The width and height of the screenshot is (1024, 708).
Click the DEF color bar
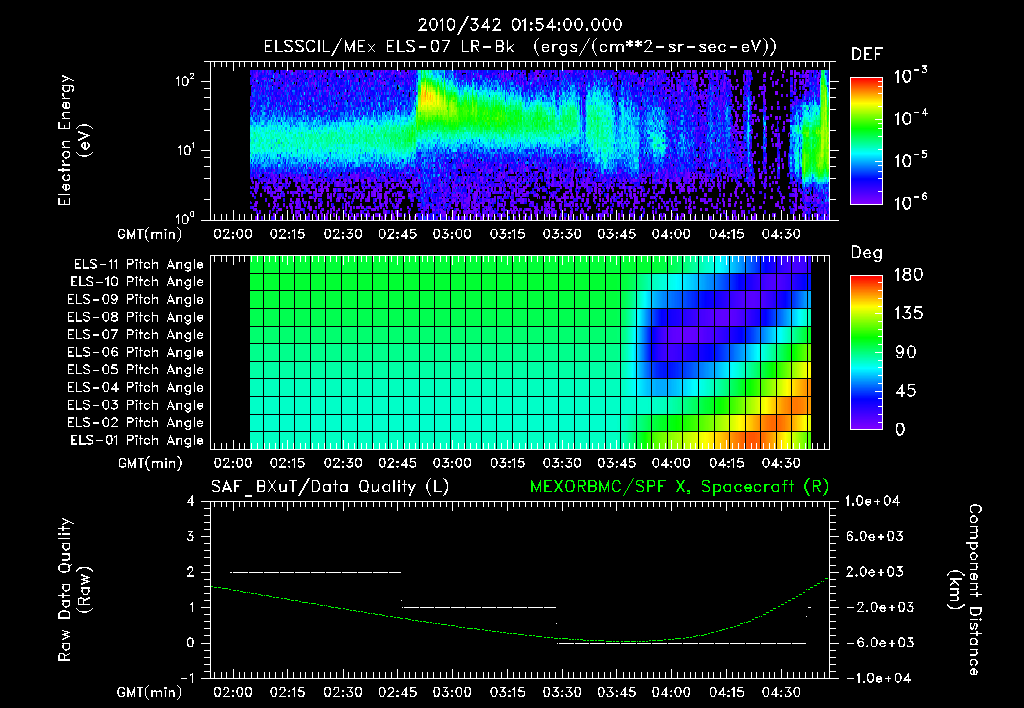866,141
